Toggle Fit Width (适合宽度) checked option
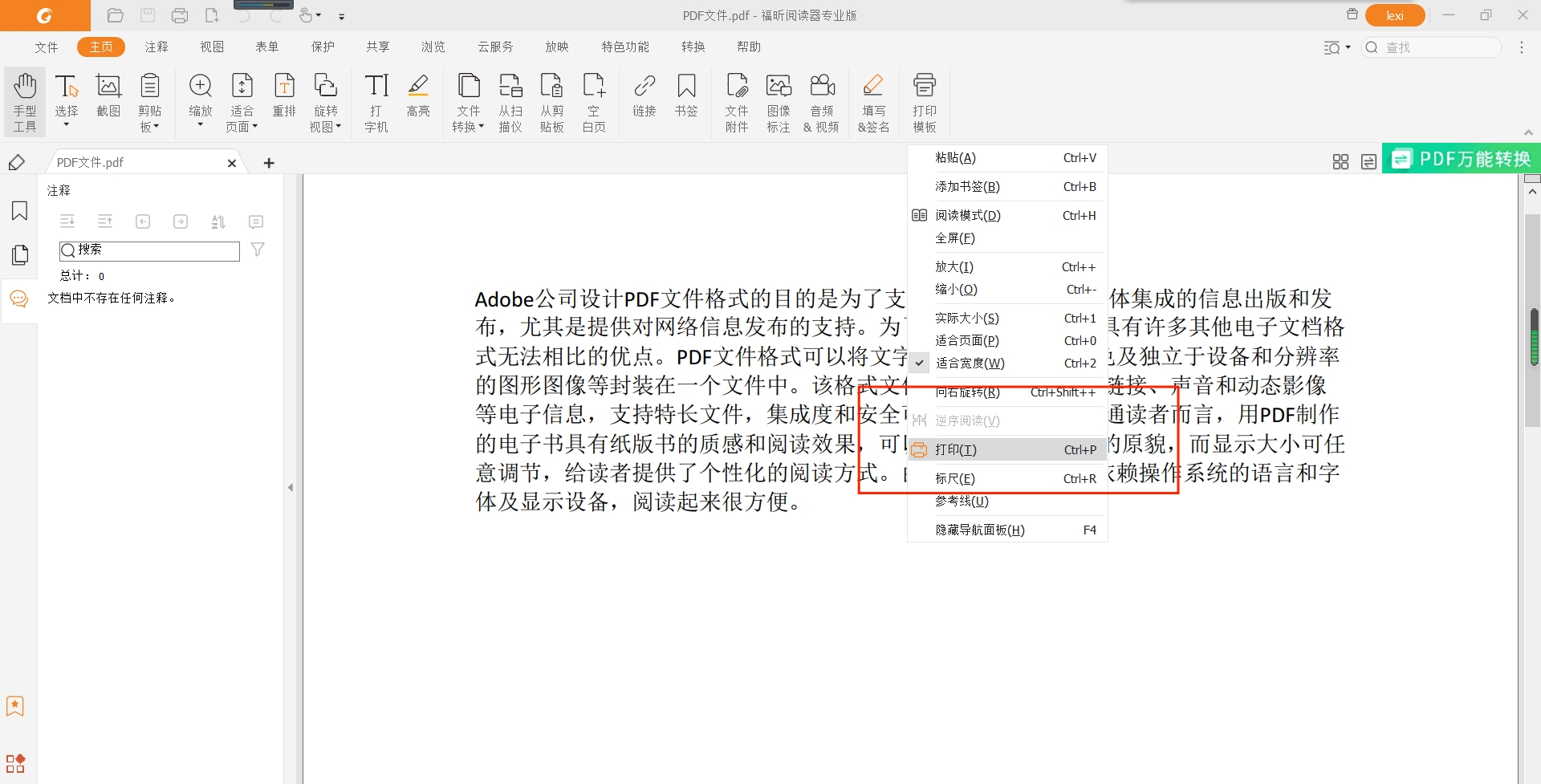The image size is (1541, 784). tap(970, 364)
